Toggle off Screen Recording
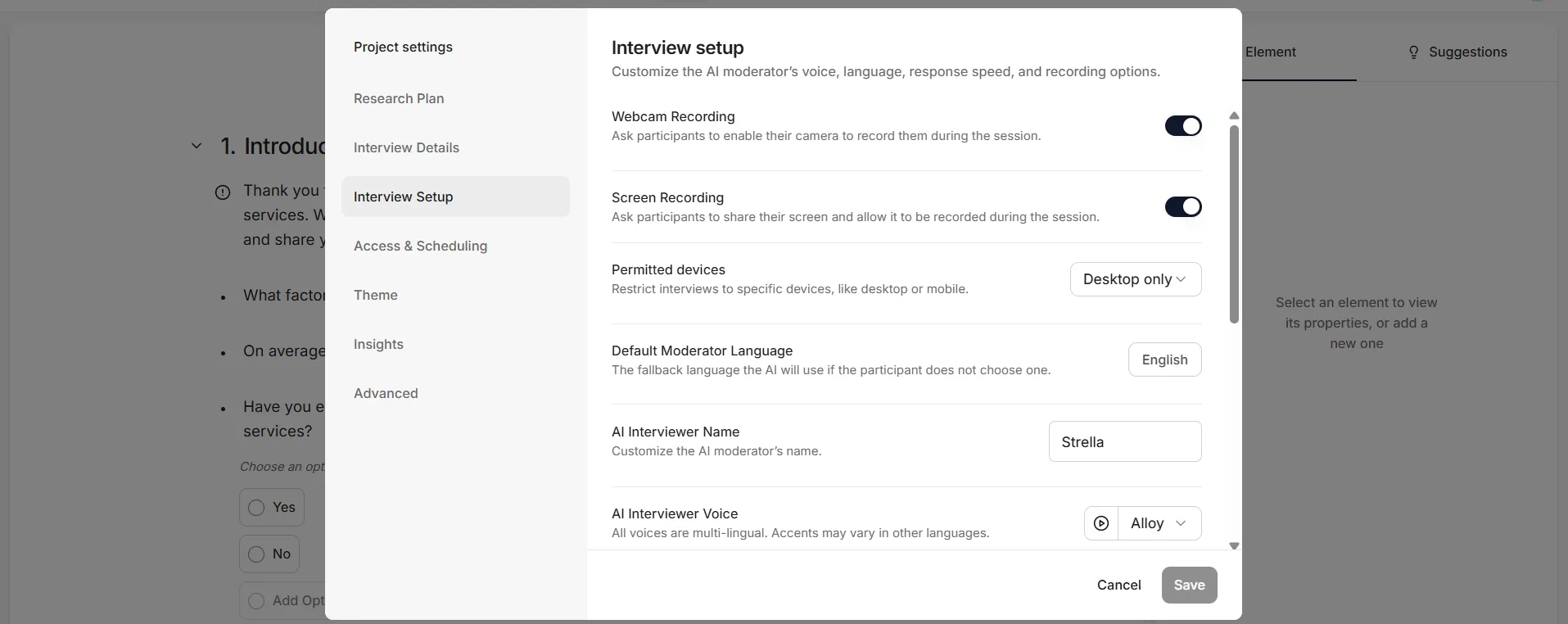This screenshot has width=1568, height=624. click(x=1183, y=206)
